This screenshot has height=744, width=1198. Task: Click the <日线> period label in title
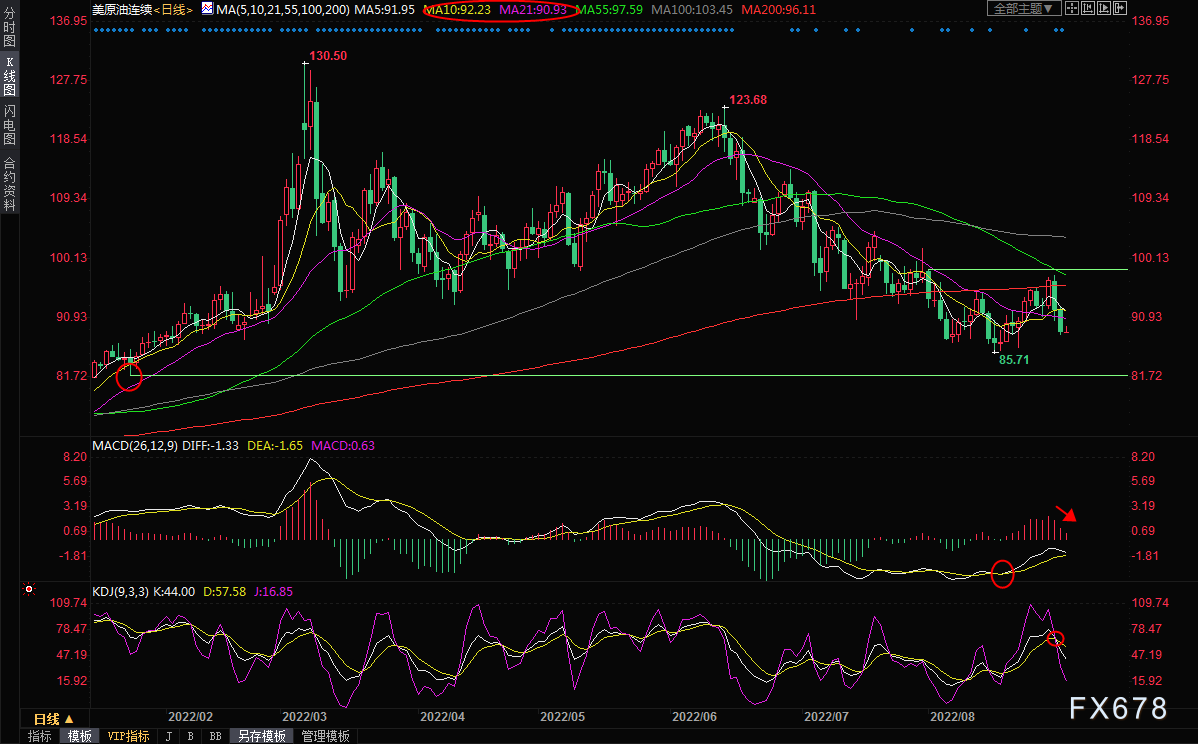click(174, 10)
